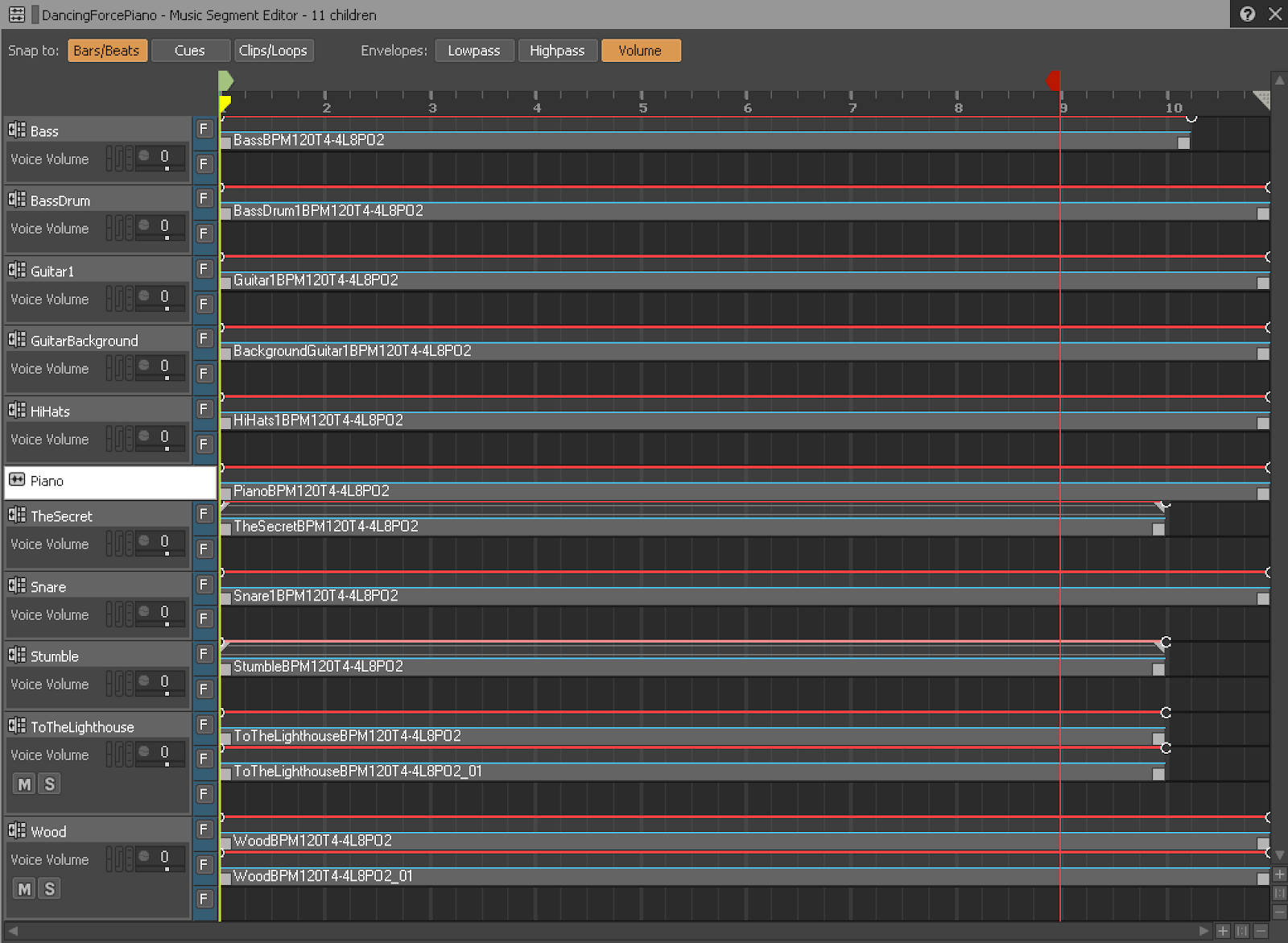Click the Stumble track icon
This screenshot has height=943, width=1288.
17,655
